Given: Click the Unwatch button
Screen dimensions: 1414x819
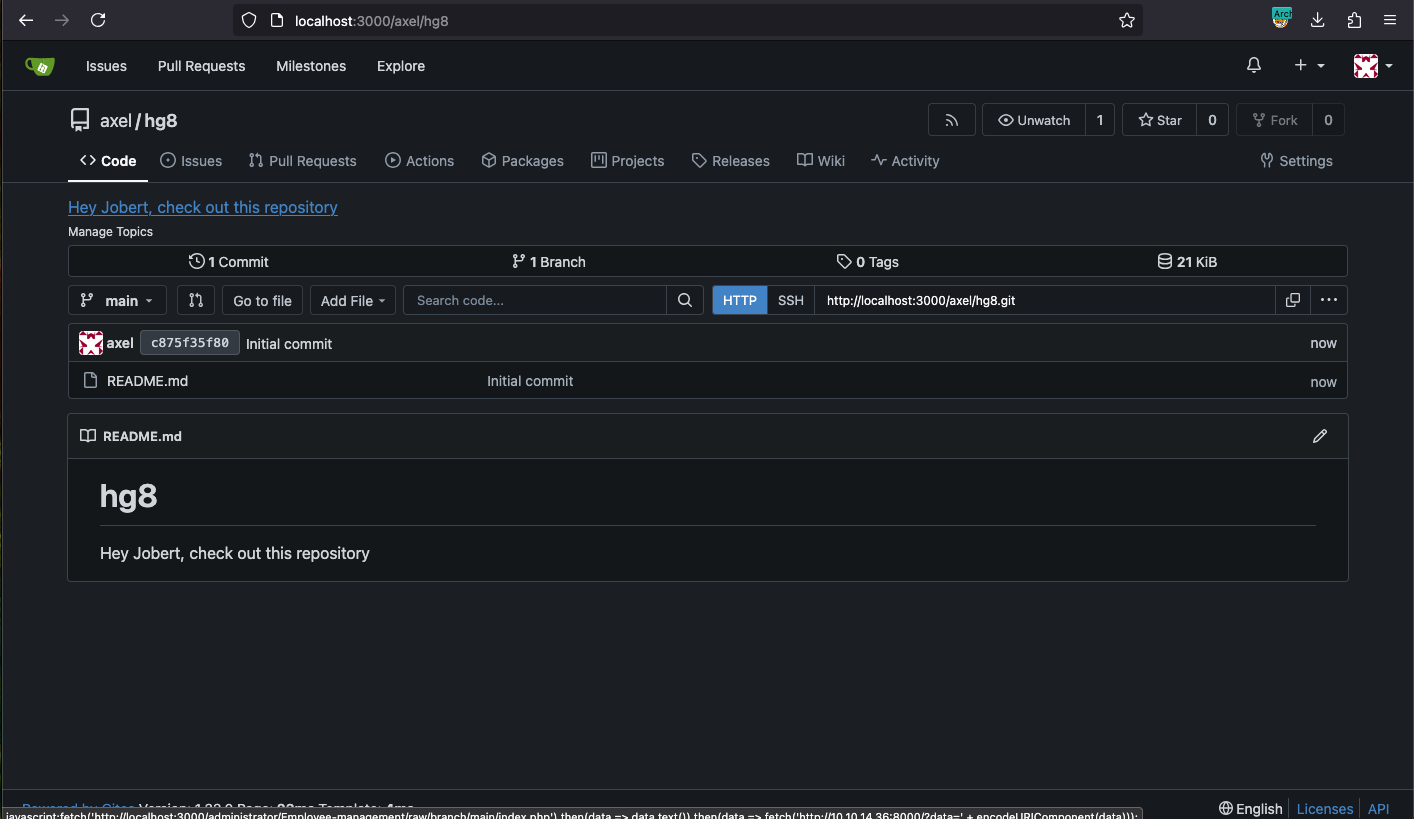Looking at the screenshot, I should (1034, 120).
